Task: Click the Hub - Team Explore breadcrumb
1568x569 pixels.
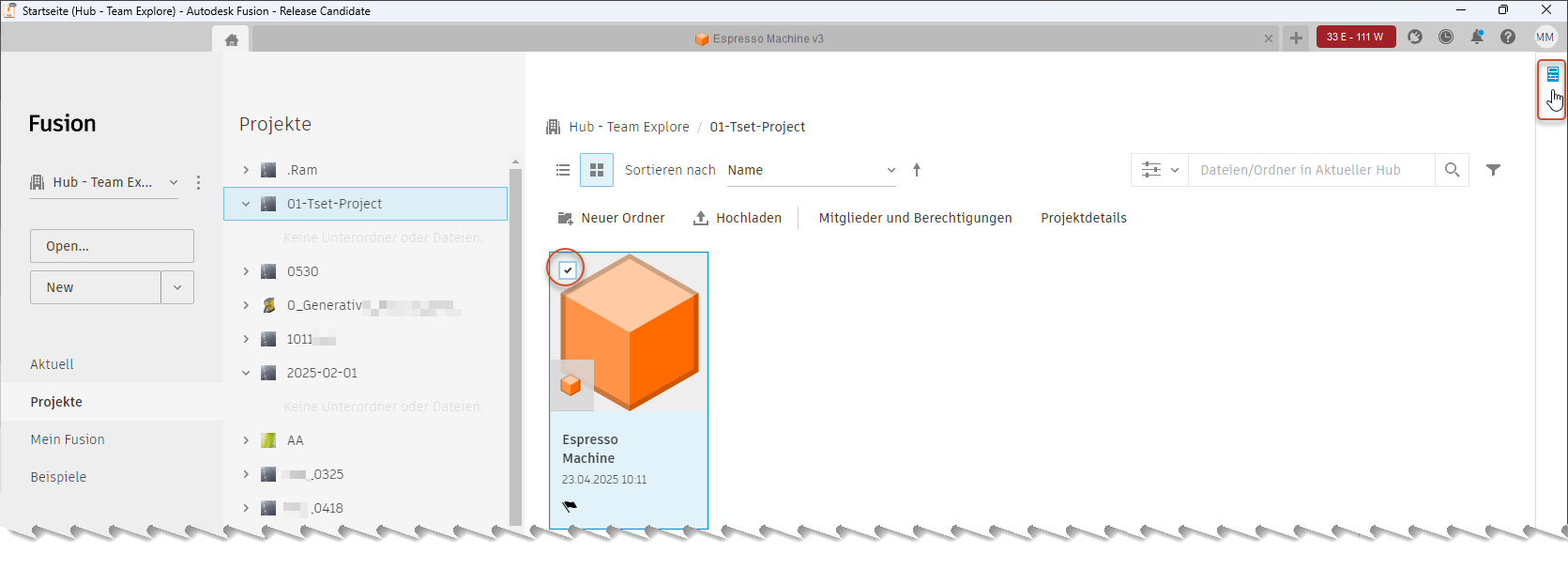Action: (x=629, y=127)
